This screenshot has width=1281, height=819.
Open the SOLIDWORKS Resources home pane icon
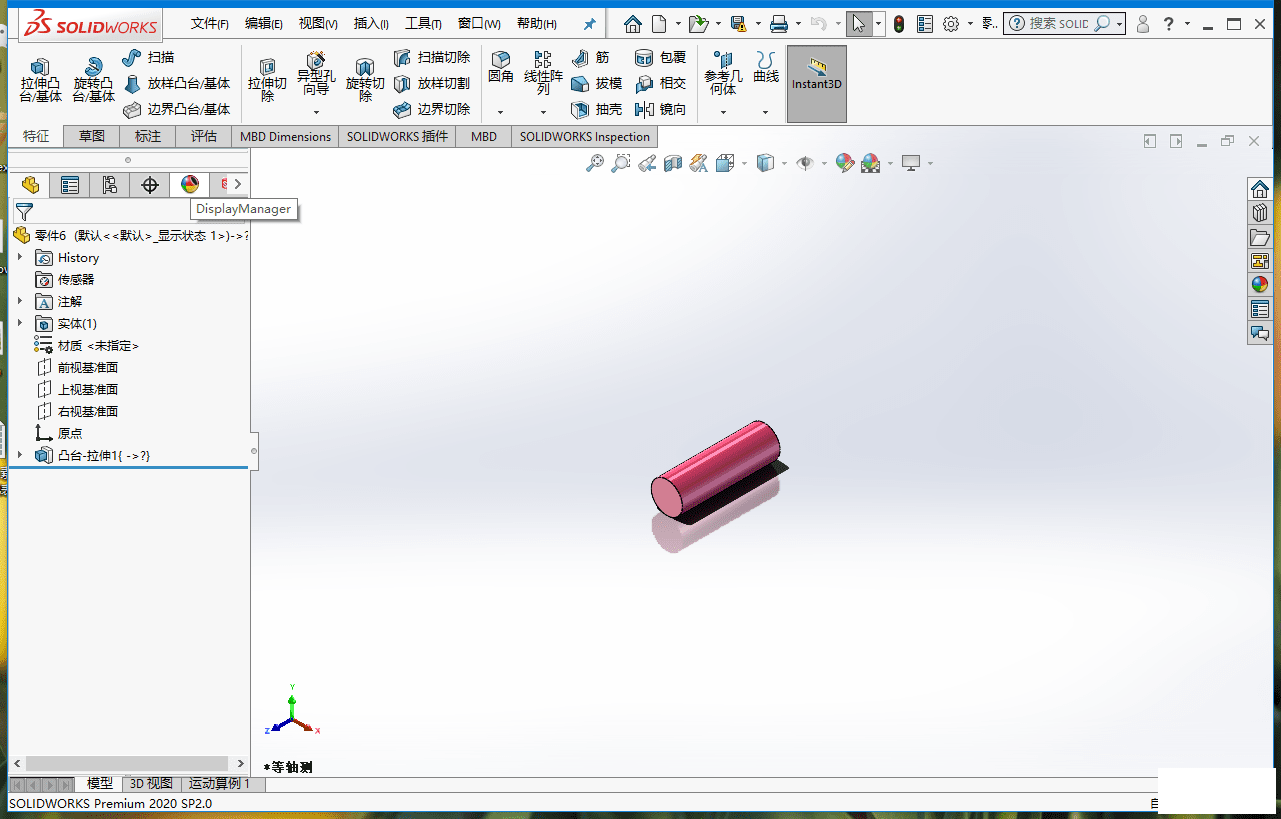click(1260, 188)
